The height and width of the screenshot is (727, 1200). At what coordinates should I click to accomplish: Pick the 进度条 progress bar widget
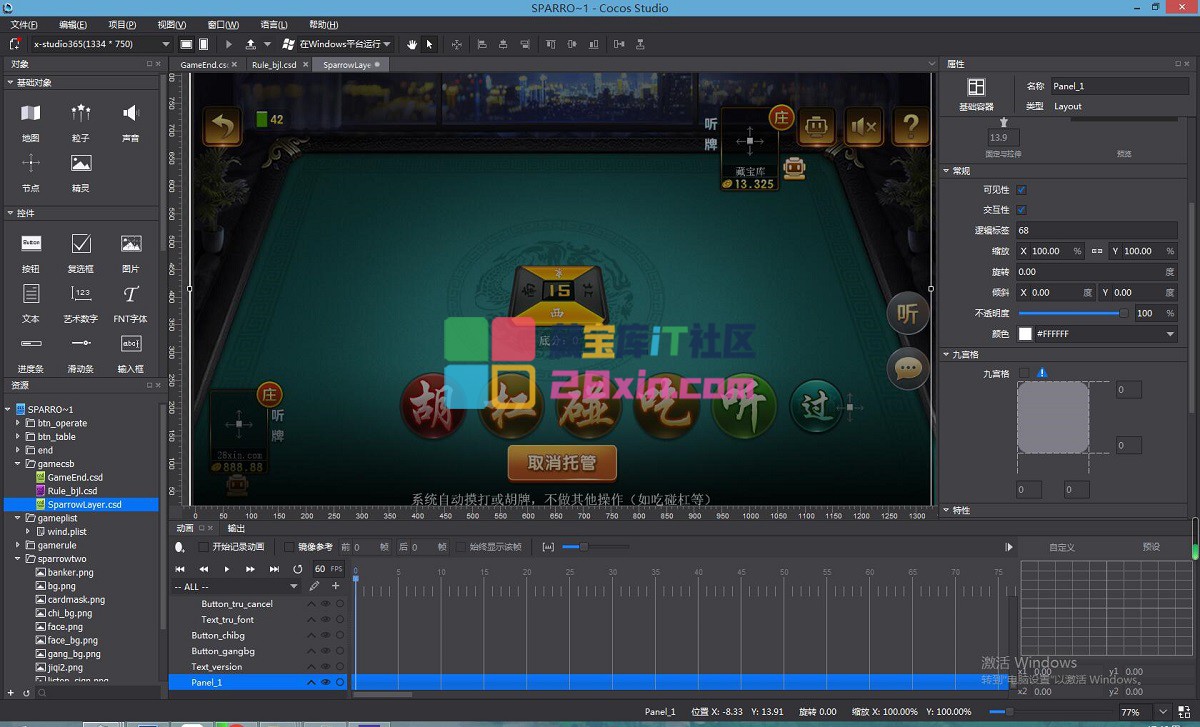[31, 343]
